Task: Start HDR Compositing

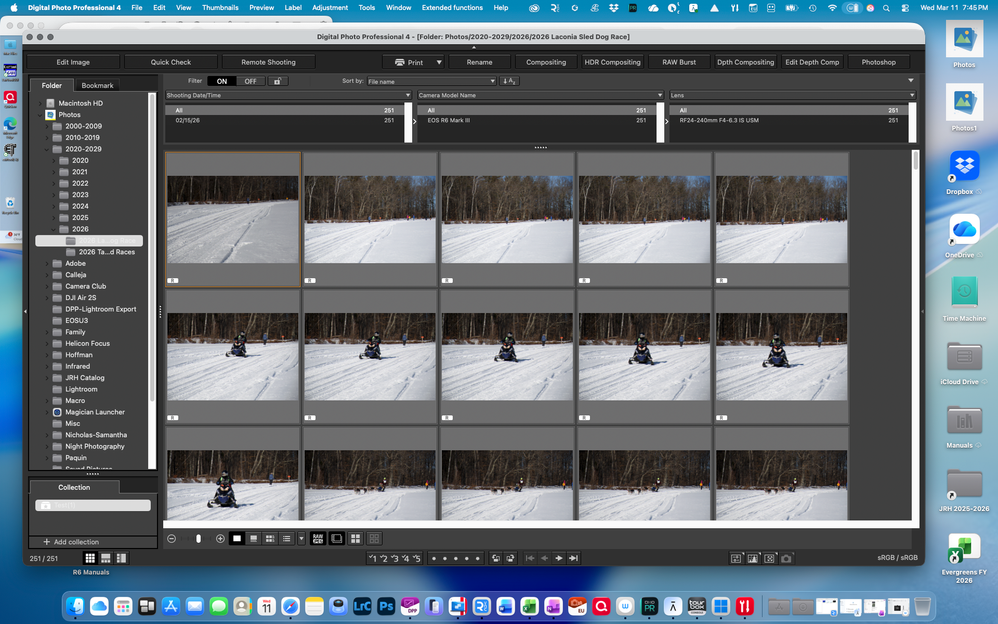Action: [612, 62]
